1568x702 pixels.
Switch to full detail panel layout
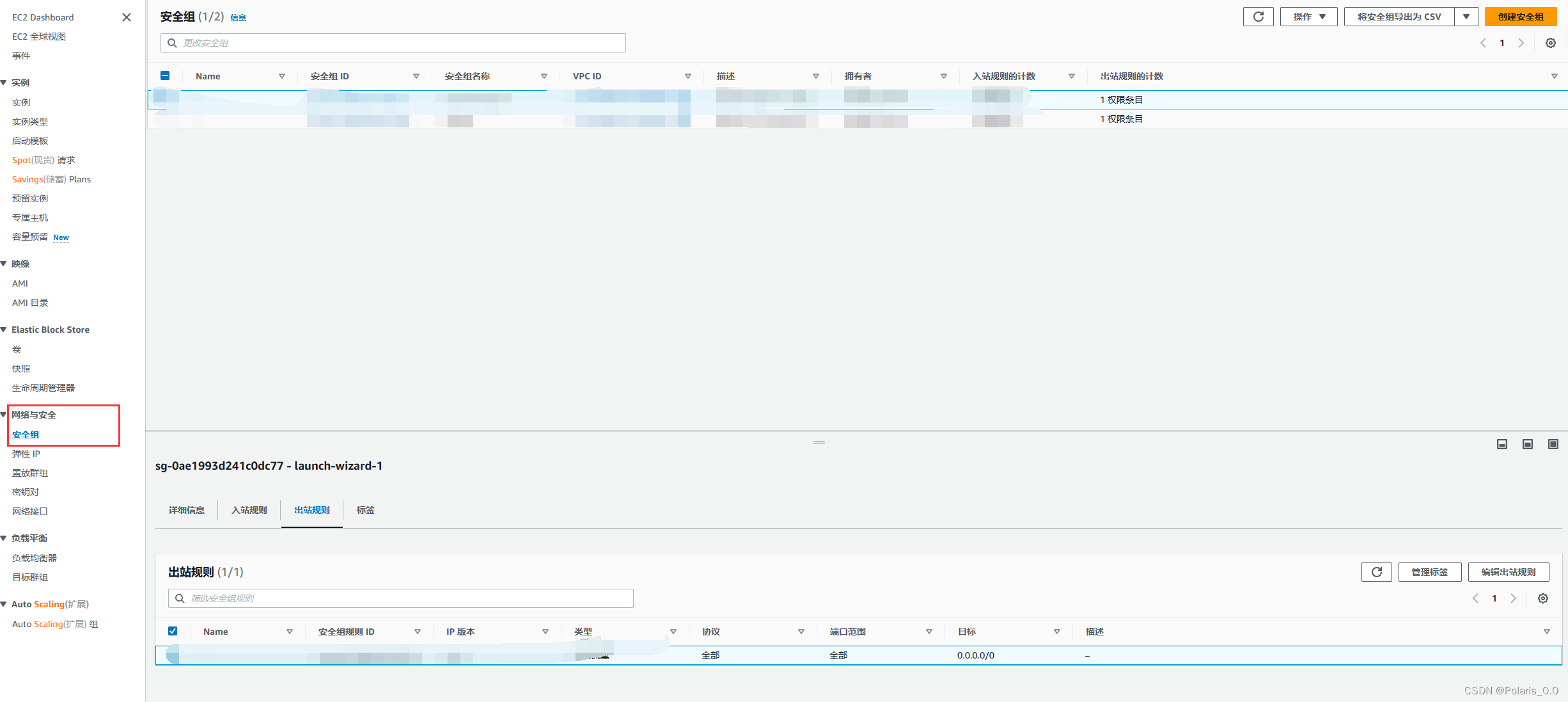pos(1553,443)
